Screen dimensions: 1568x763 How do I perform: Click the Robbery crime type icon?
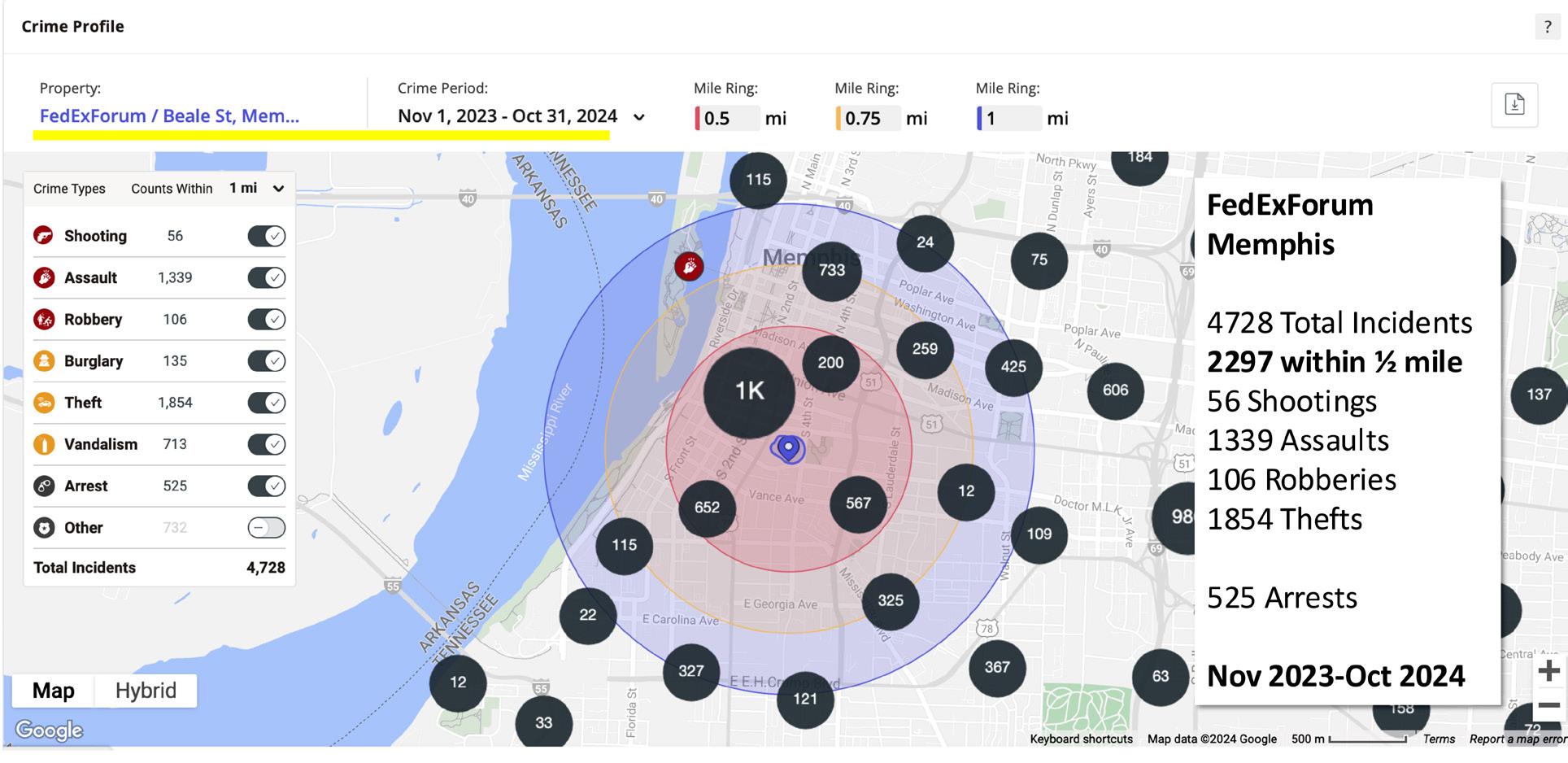[43, 319]
